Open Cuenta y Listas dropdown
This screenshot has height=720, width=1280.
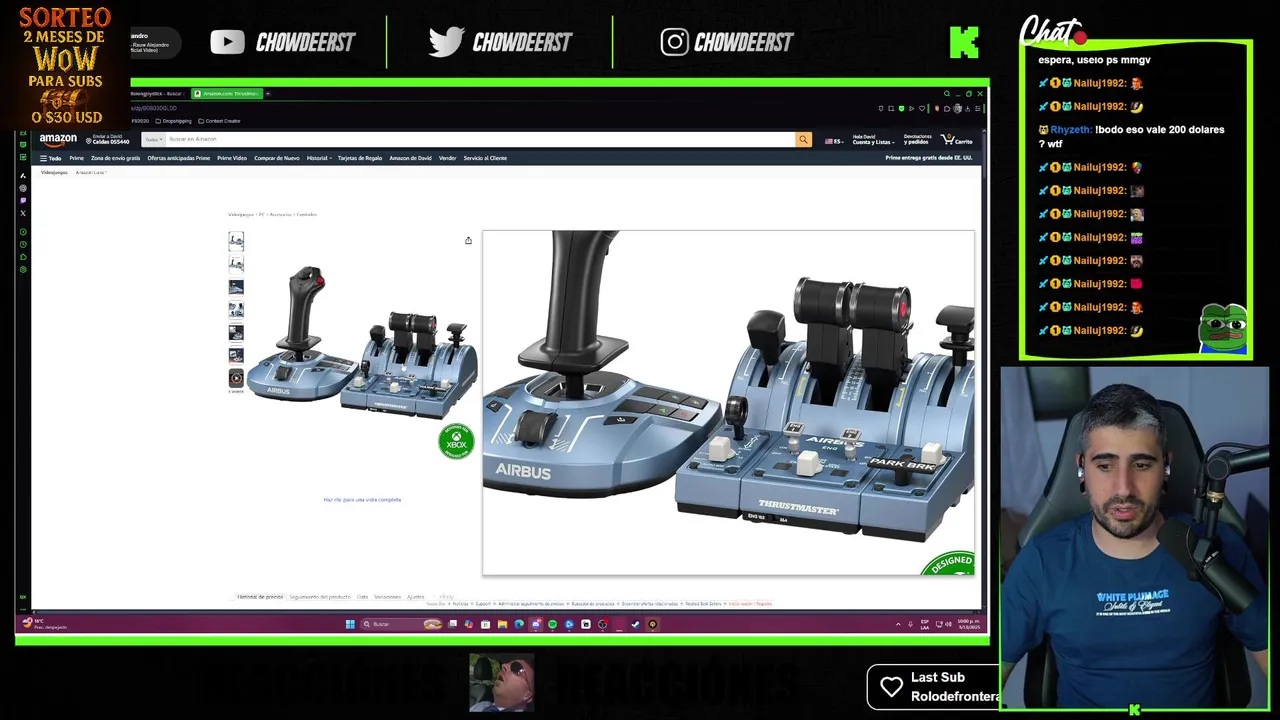872,140
